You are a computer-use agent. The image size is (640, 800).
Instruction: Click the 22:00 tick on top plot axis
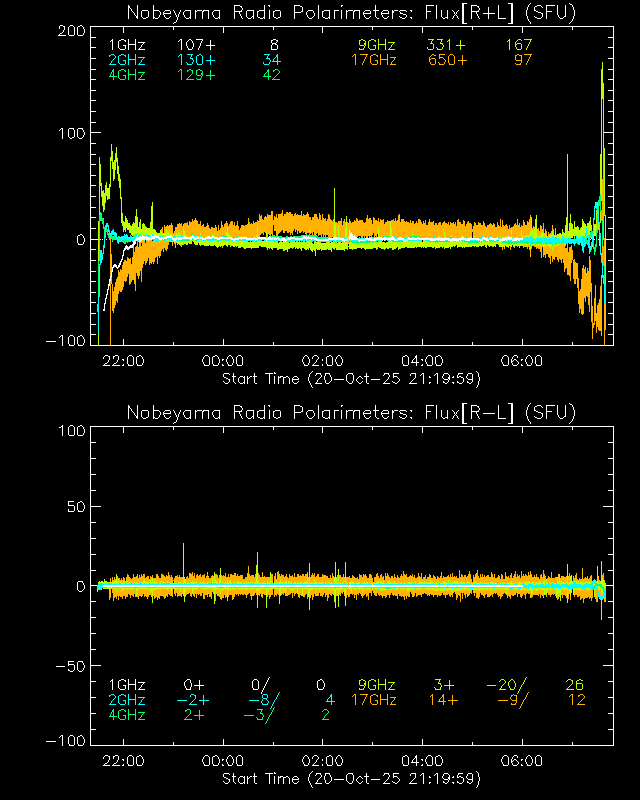pyautogui.click(x=123, y=361)
